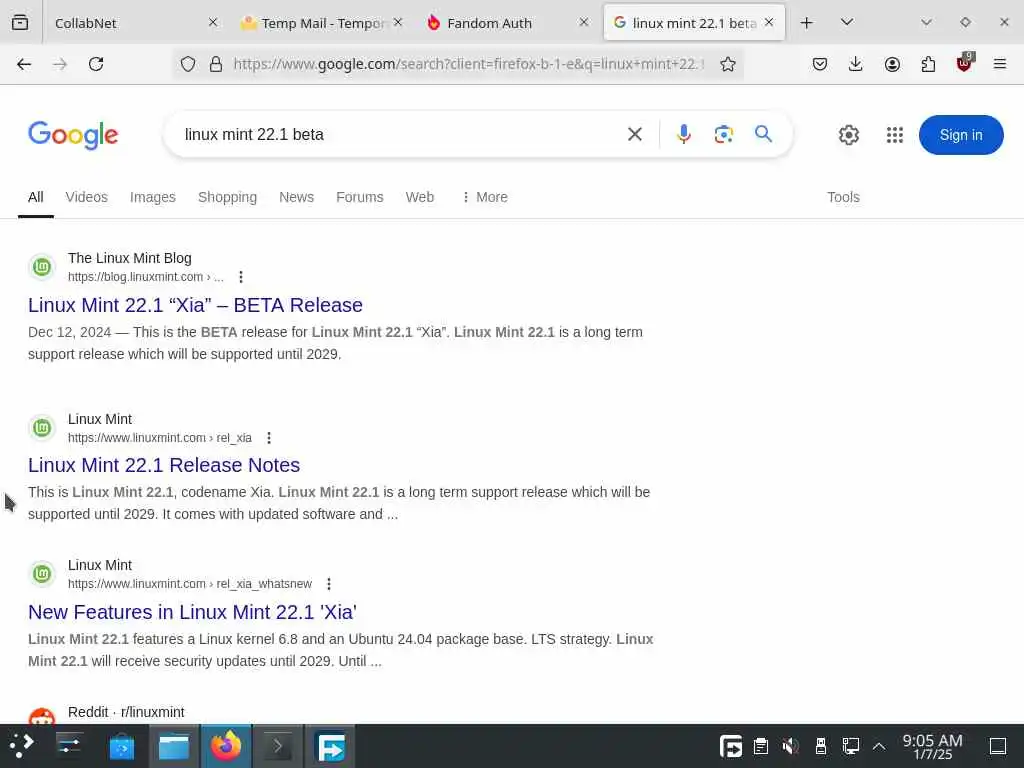This screenshot has width=1024, height=768.
Task: Focus the browser URL address bar
Action: 468,64
